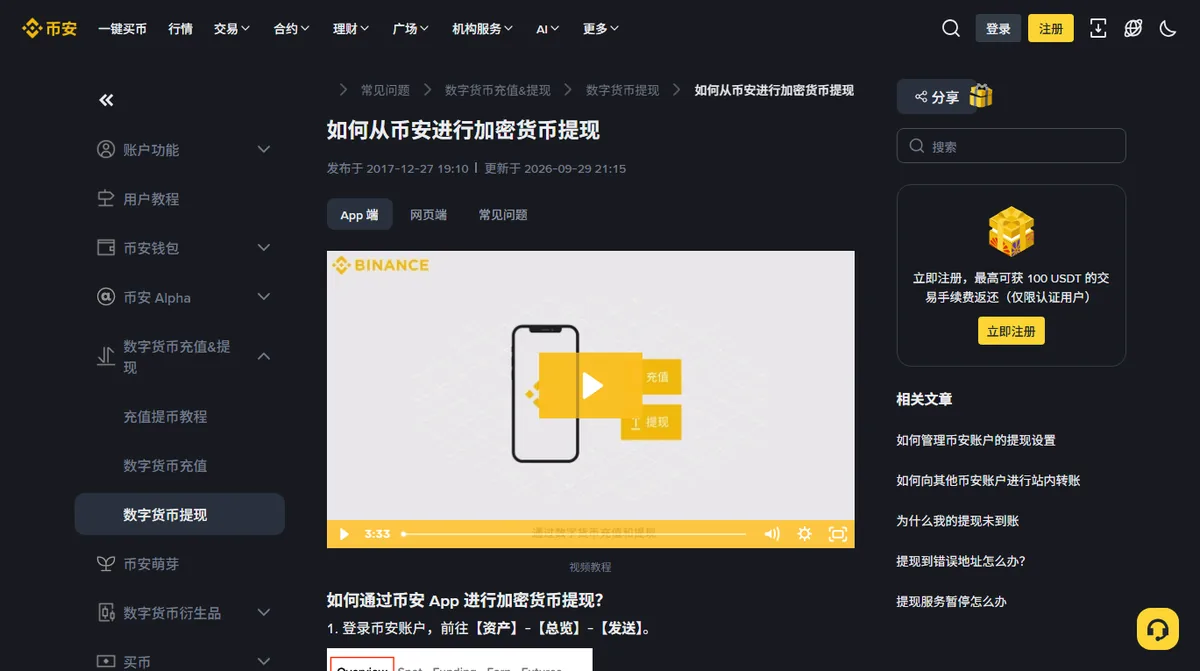
Task: Click the 数字货币衍生品 icon
Action: (106, 612)
